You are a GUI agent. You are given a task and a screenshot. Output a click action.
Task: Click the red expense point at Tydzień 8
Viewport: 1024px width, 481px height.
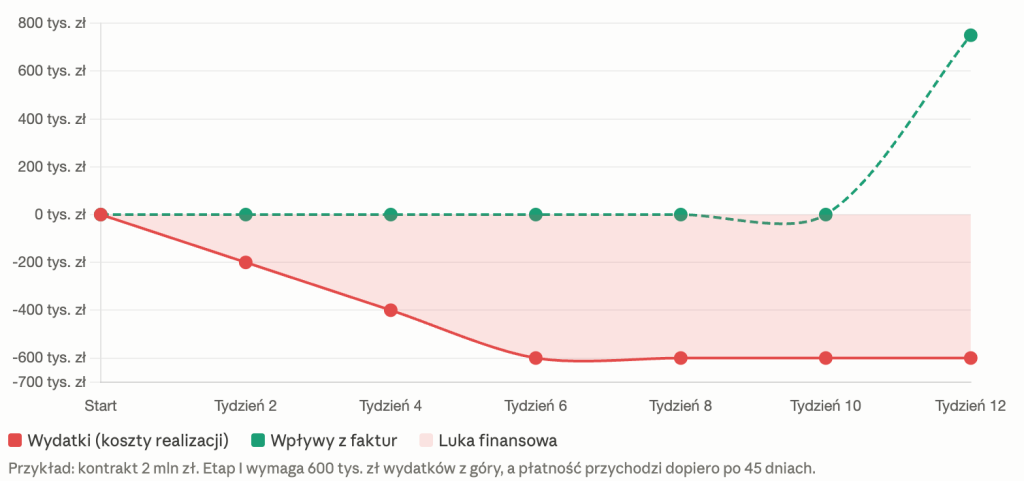pyautogui.click(x=681, y=358)
